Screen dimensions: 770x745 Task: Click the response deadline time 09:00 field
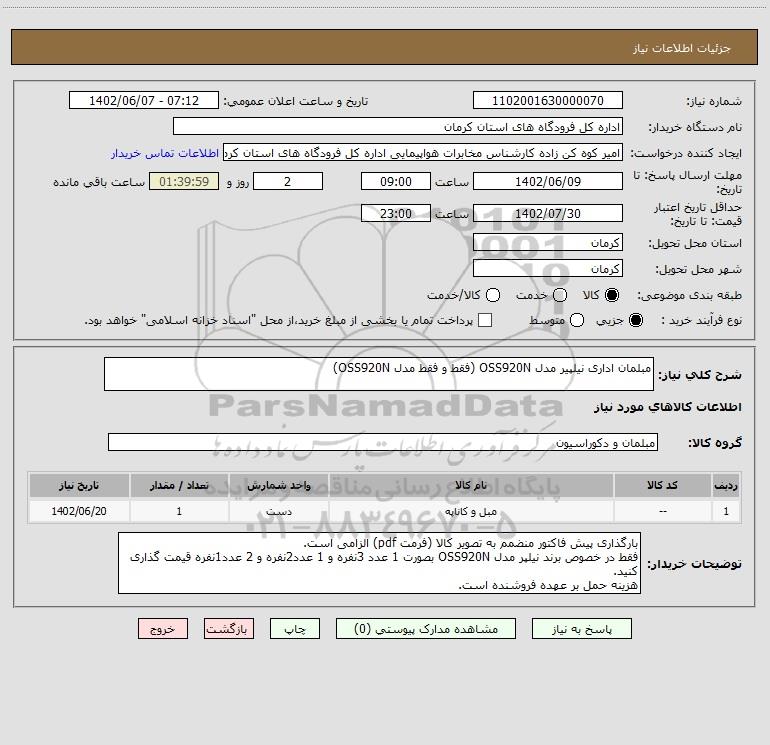click(396, 181)
